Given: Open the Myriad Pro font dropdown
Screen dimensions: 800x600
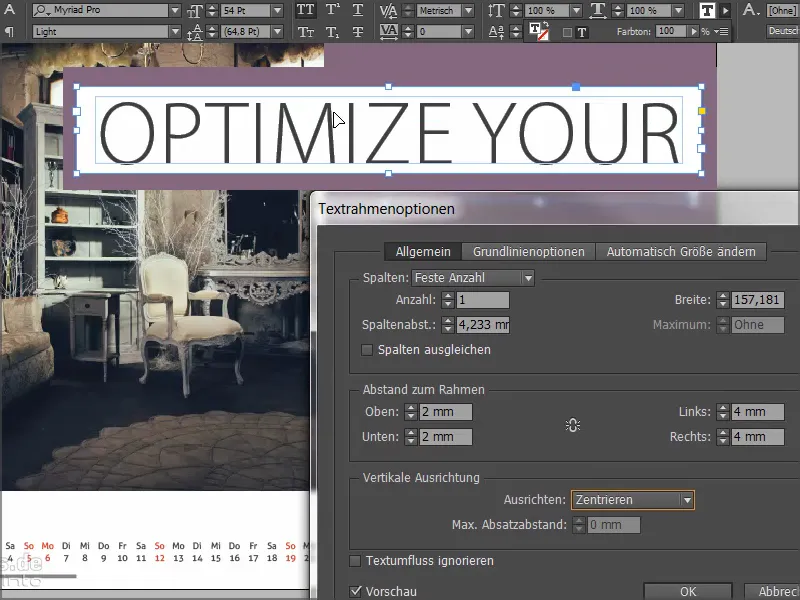Looking at the screenshot, I should pos(175,10).
